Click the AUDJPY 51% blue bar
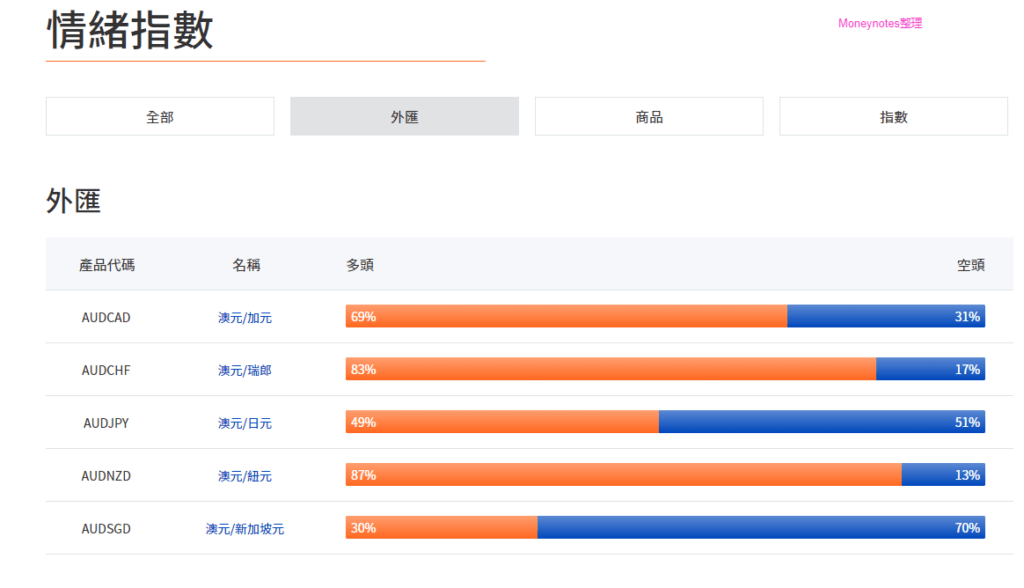Screen dimensions: 1024x588 [x=822, y=422]
